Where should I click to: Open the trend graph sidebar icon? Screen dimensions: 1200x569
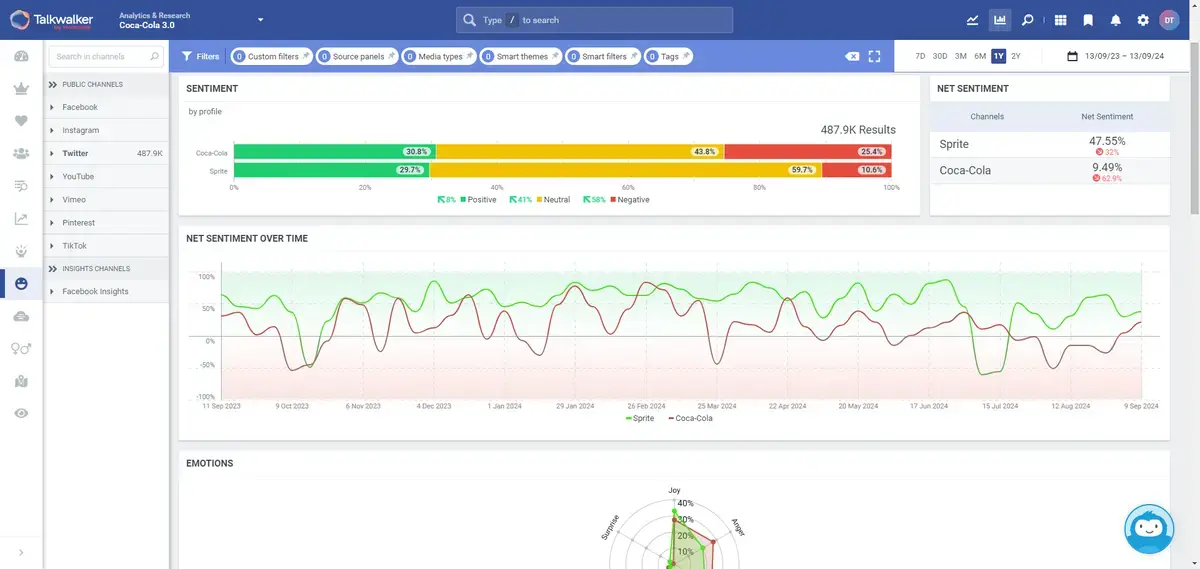(x=21, y=219)
